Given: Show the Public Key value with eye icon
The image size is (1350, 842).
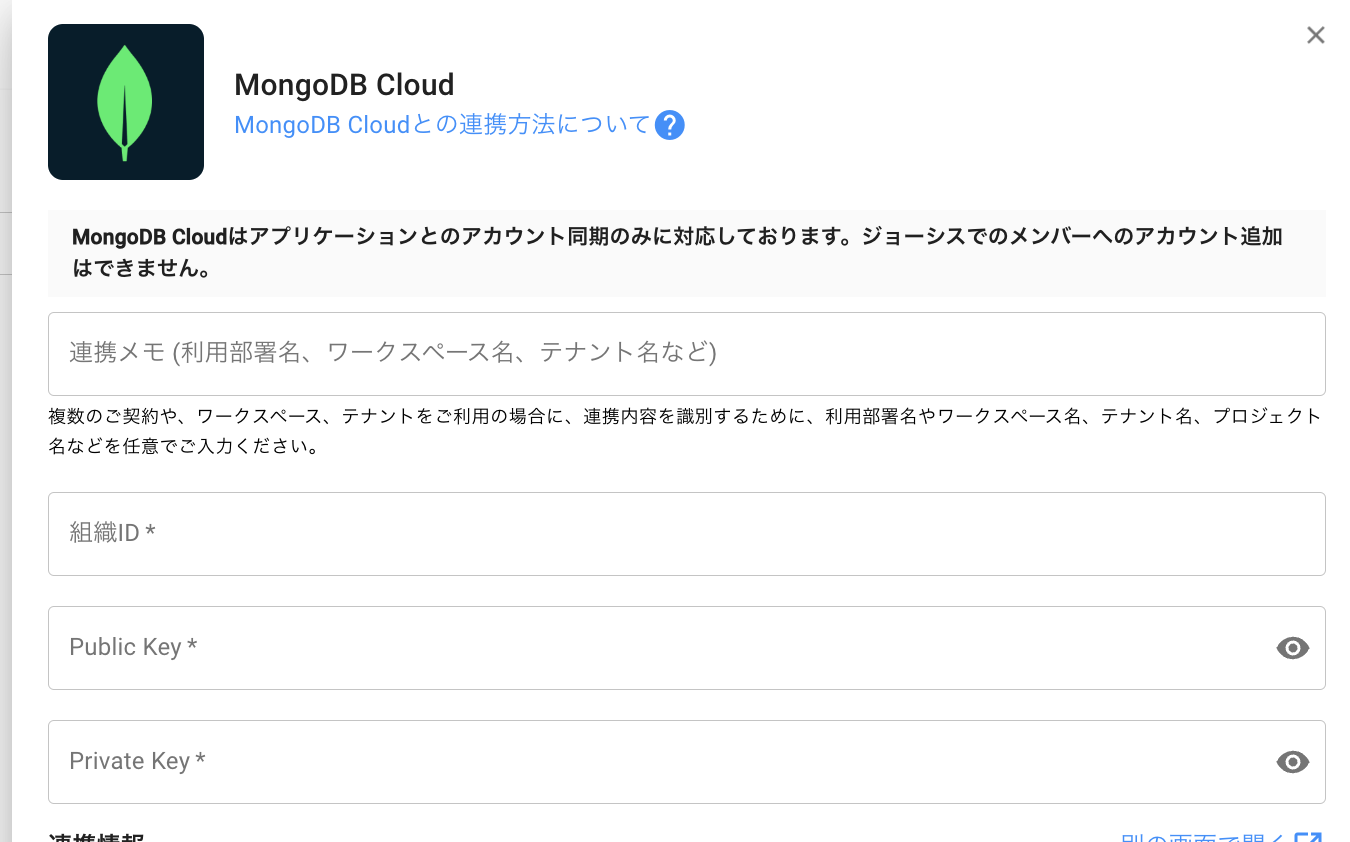Looking at the screenshot, I should [1292, 648].
